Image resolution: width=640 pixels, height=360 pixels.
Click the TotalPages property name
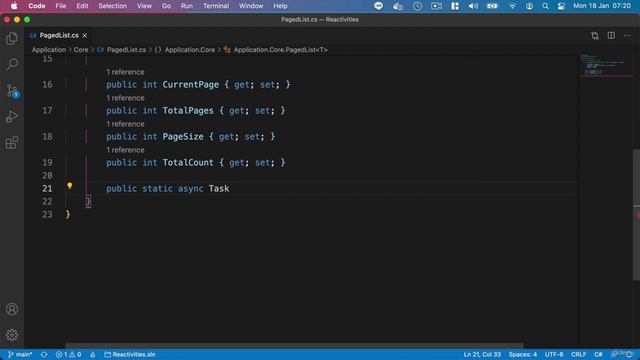pyautogui.click(x=188, y=111)
